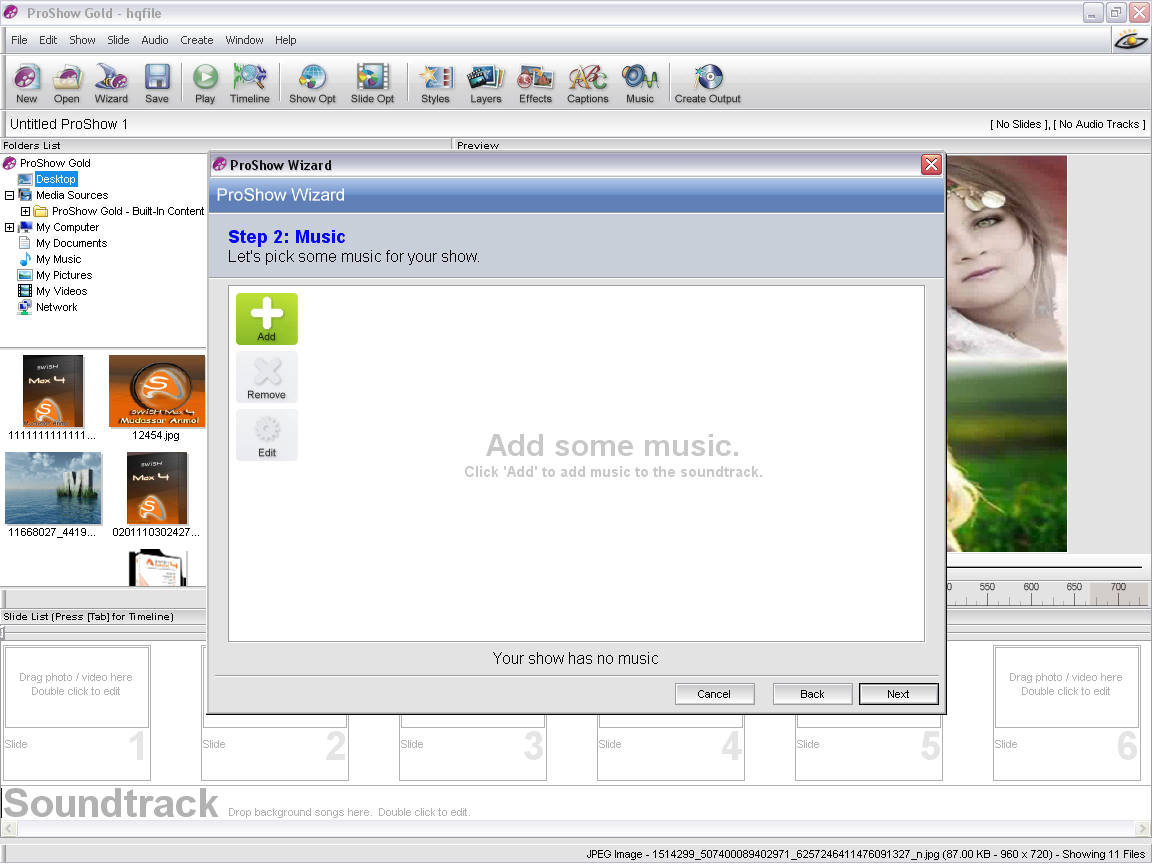Screen dimensions: 1152x864
Task: Open the Effects toolbar icon
Action: point(535,83)
